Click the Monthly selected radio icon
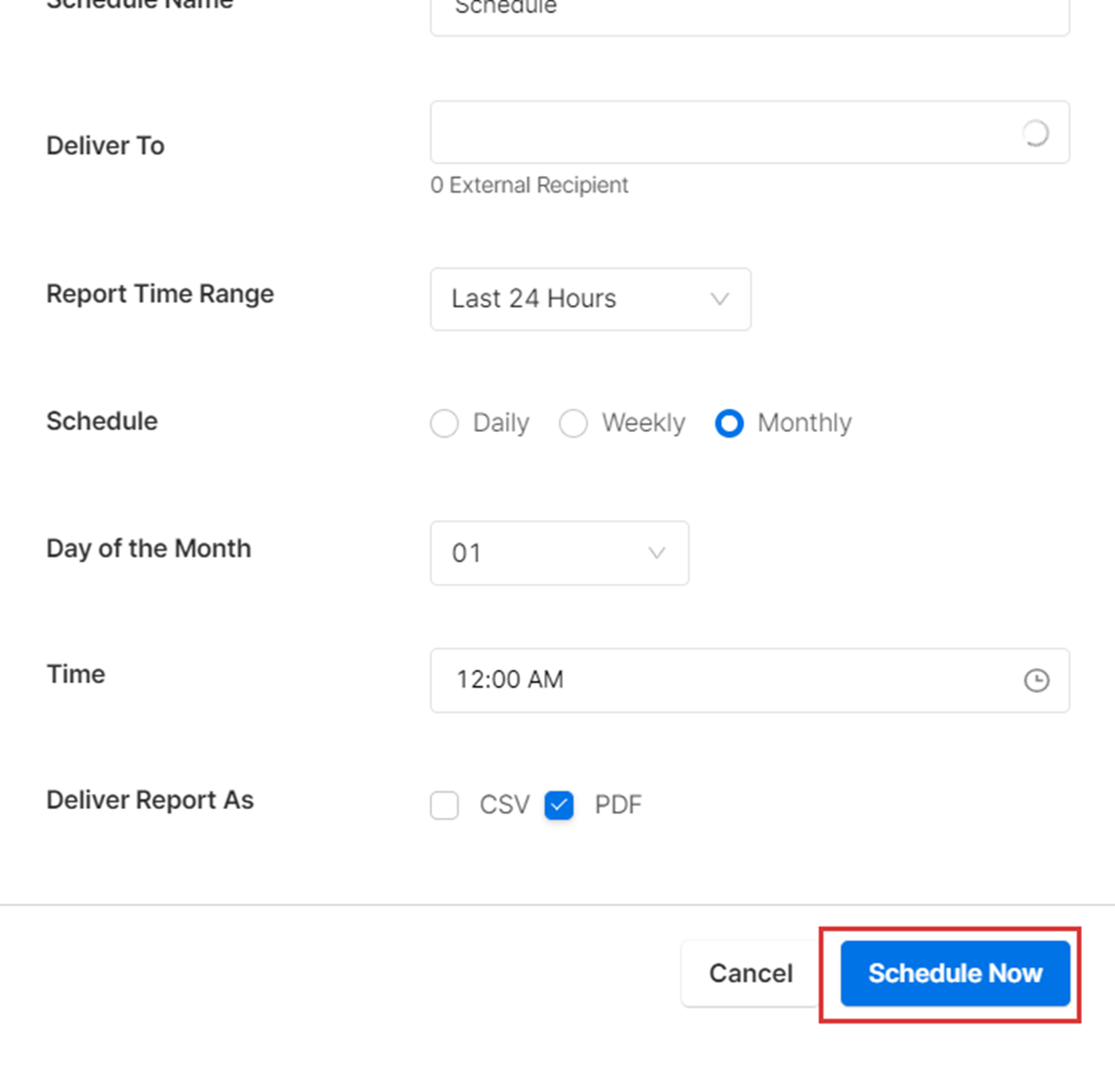Image resolution: width=1115 pixels, height=1092 pixels. tap(730, 423)
